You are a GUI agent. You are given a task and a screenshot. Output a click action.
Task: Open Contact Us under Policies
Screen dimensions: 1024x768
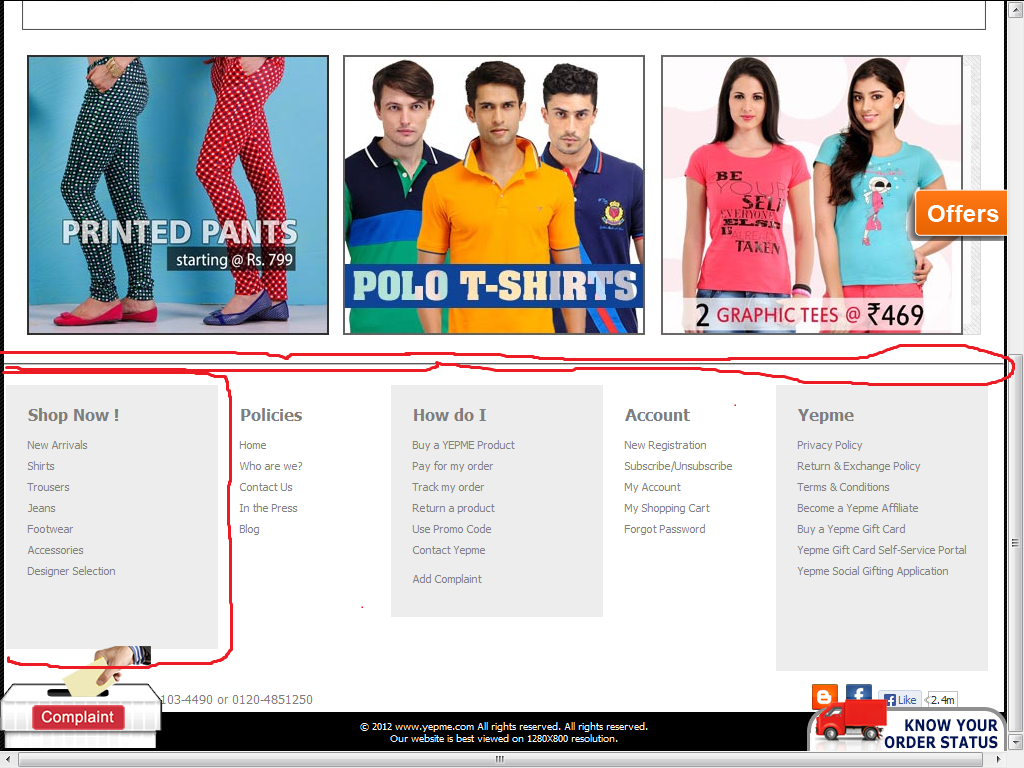[266, 487]
